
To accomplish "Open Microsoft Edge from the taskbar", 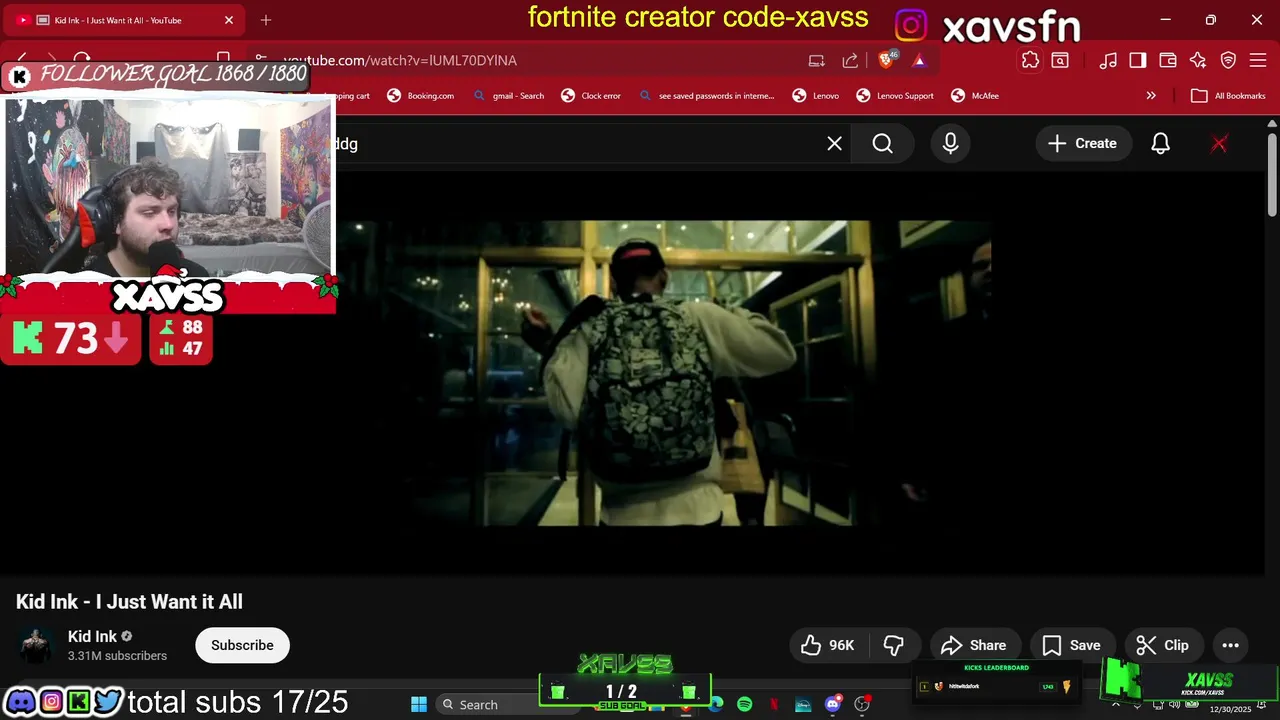I will 716,705.
